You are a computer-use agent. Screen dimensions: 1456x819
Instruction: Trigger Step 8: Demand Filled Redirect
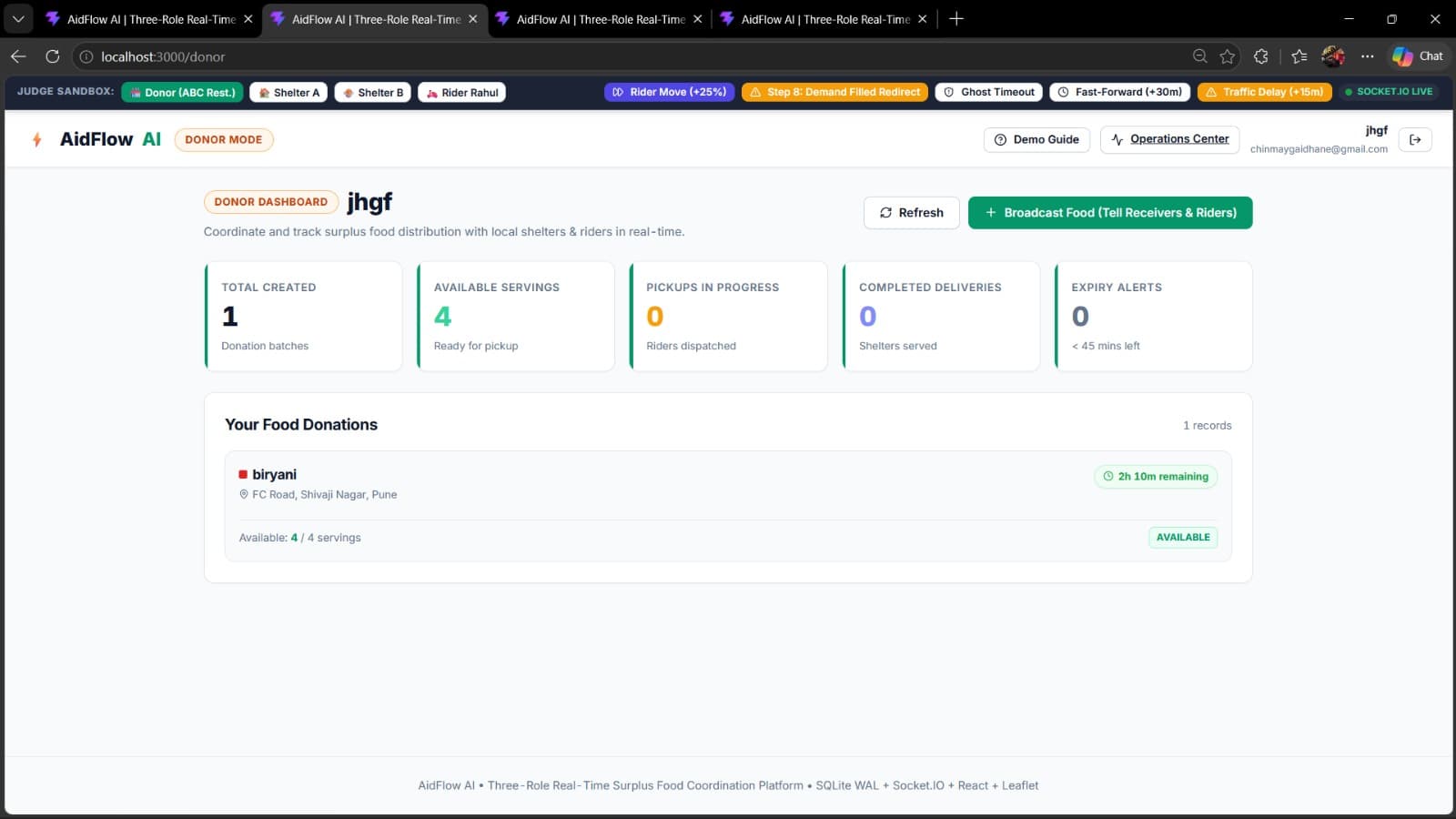click(834, 92)
